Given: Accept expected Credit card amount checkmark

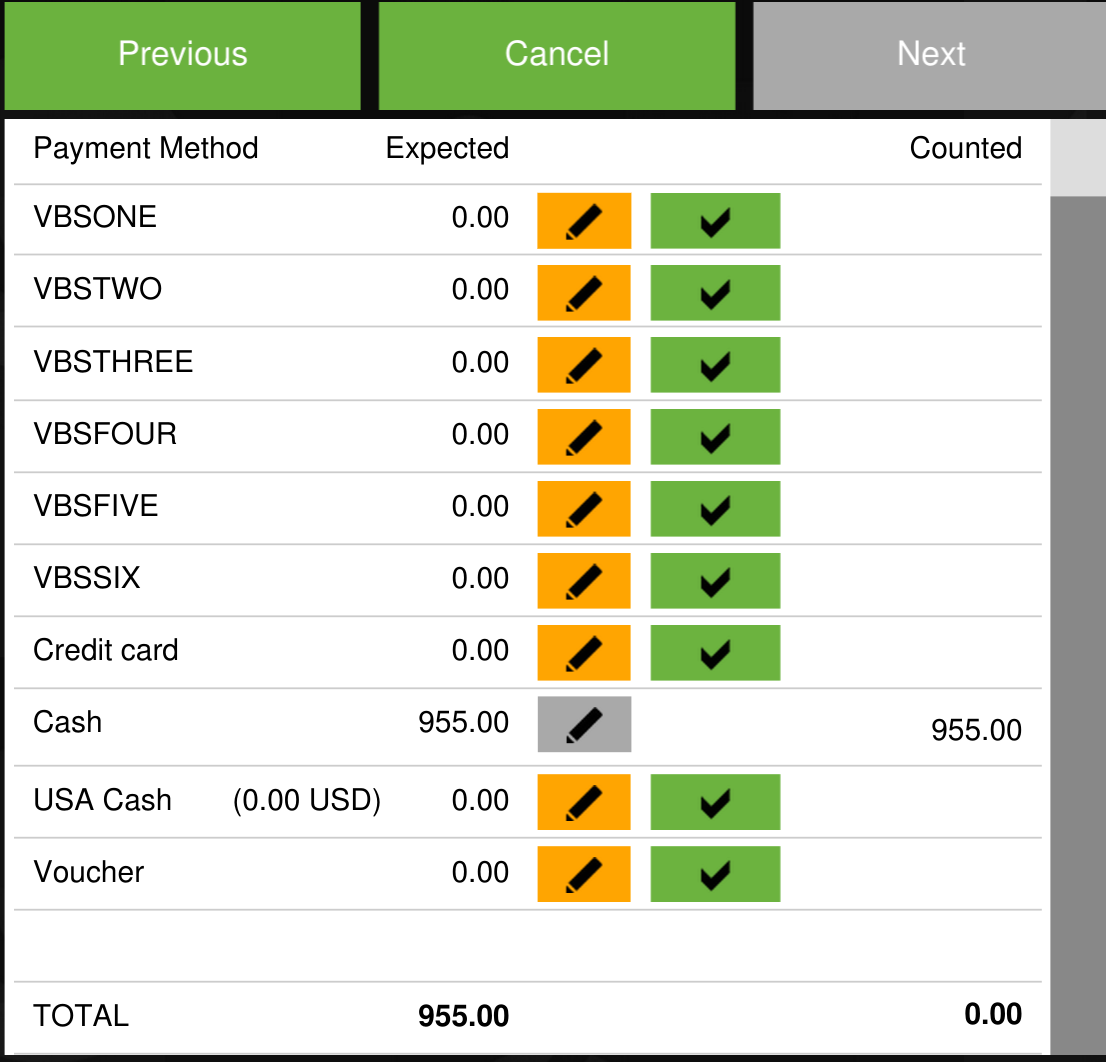Looking at the screenshot, I should (715, 652).
